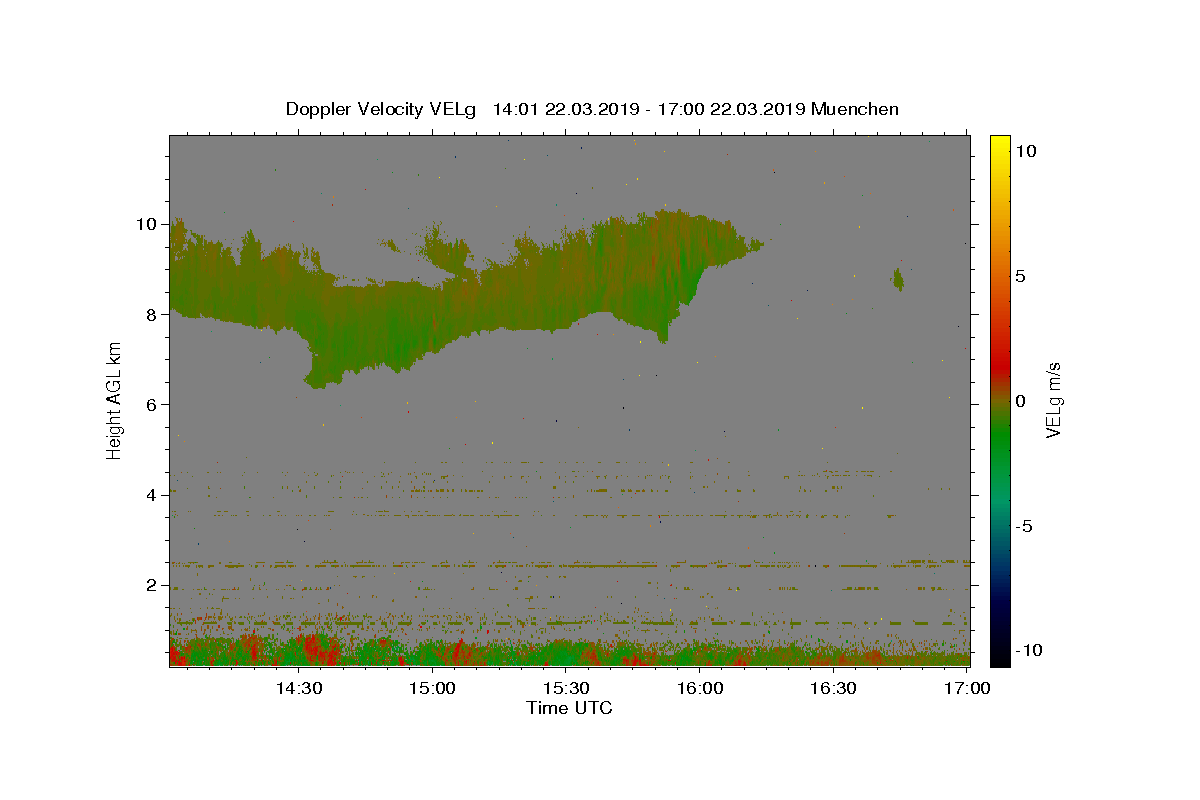Click the height tick label 4
The height and width of the screenshot is (800, 1200).
point(151,495)
